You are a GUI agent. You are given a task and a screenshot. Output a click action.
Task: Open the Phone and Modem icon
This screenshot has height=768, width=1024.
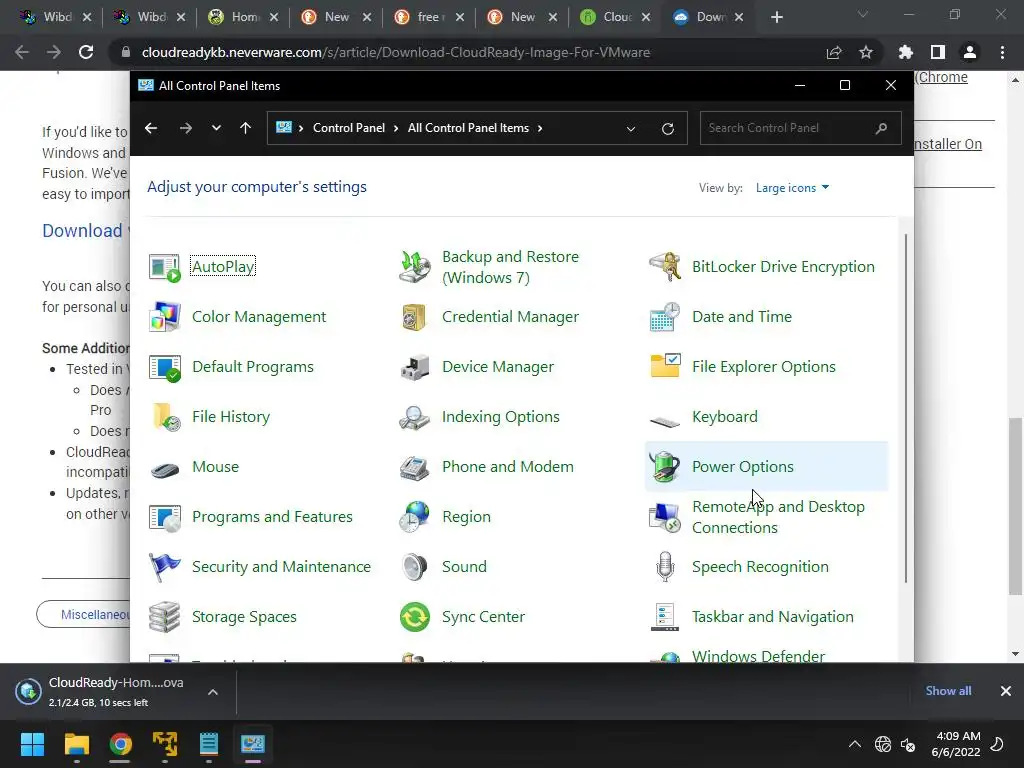(415, 467)
